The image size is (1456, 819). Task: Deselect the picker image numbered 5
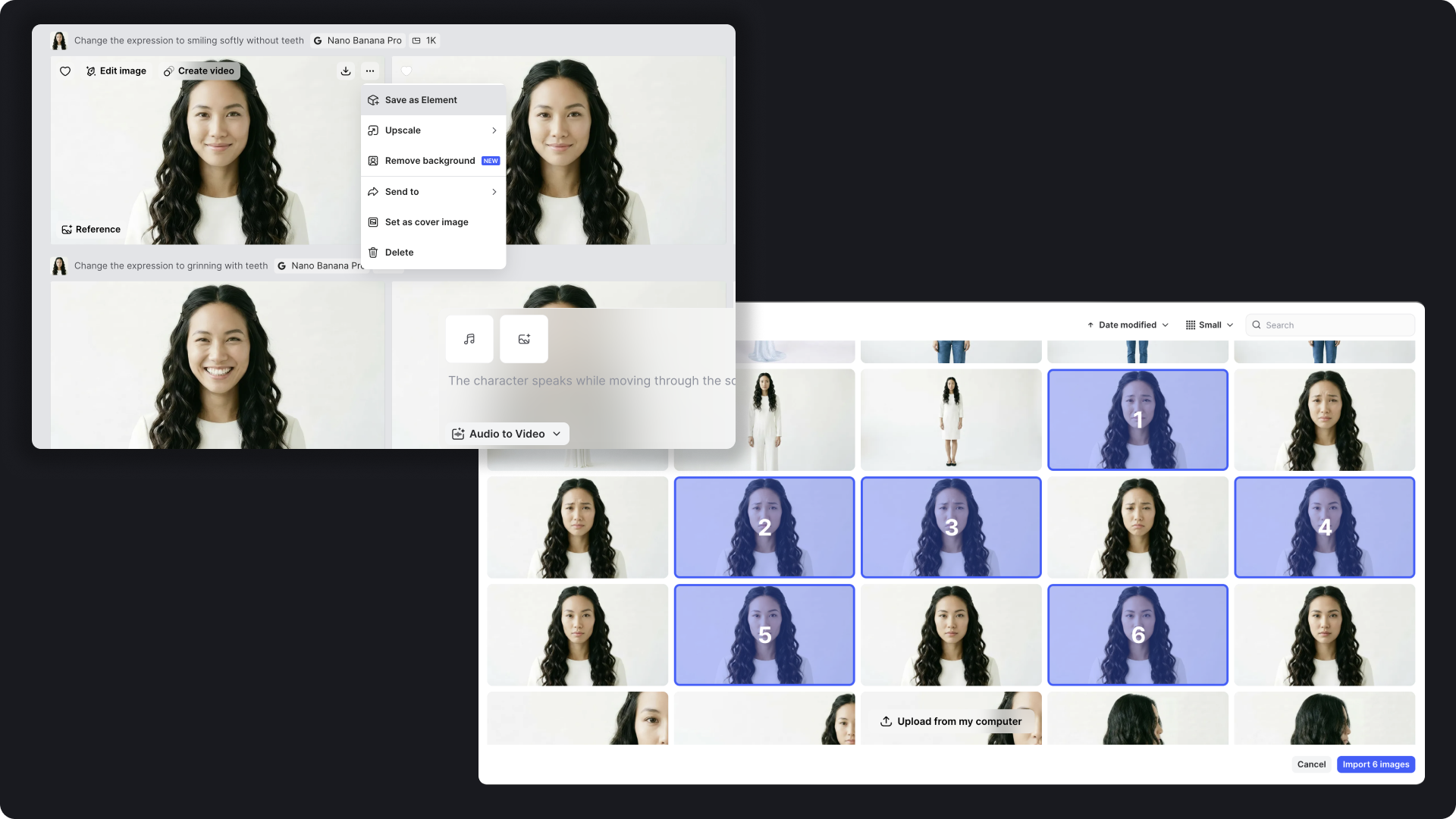764,635
